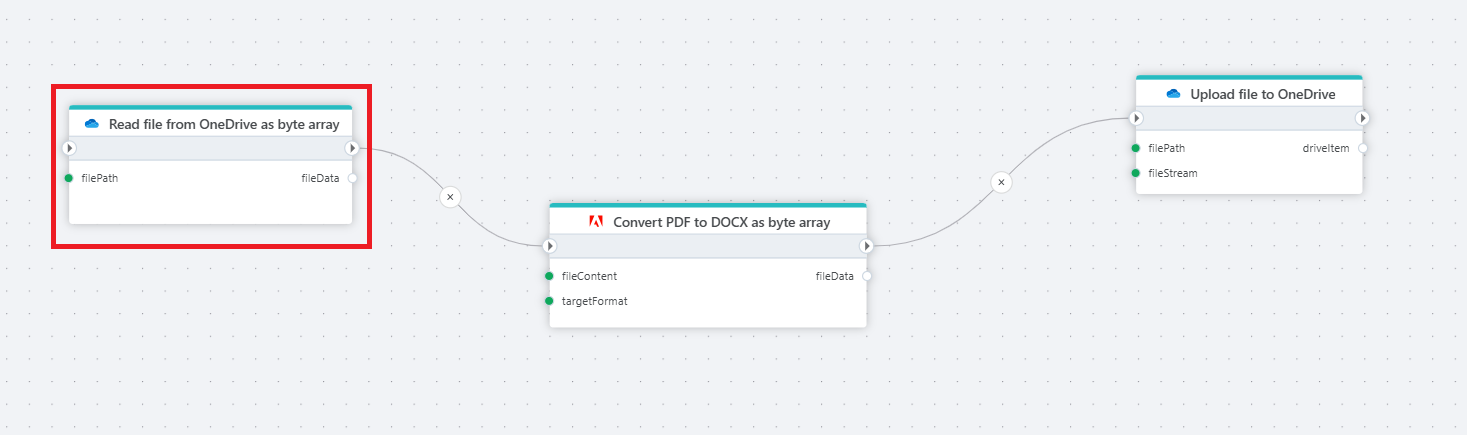1467x435 pixels.
Task: Select the fileData output port on Read file node
Action: pyautogui.click(x=352, y=178)
